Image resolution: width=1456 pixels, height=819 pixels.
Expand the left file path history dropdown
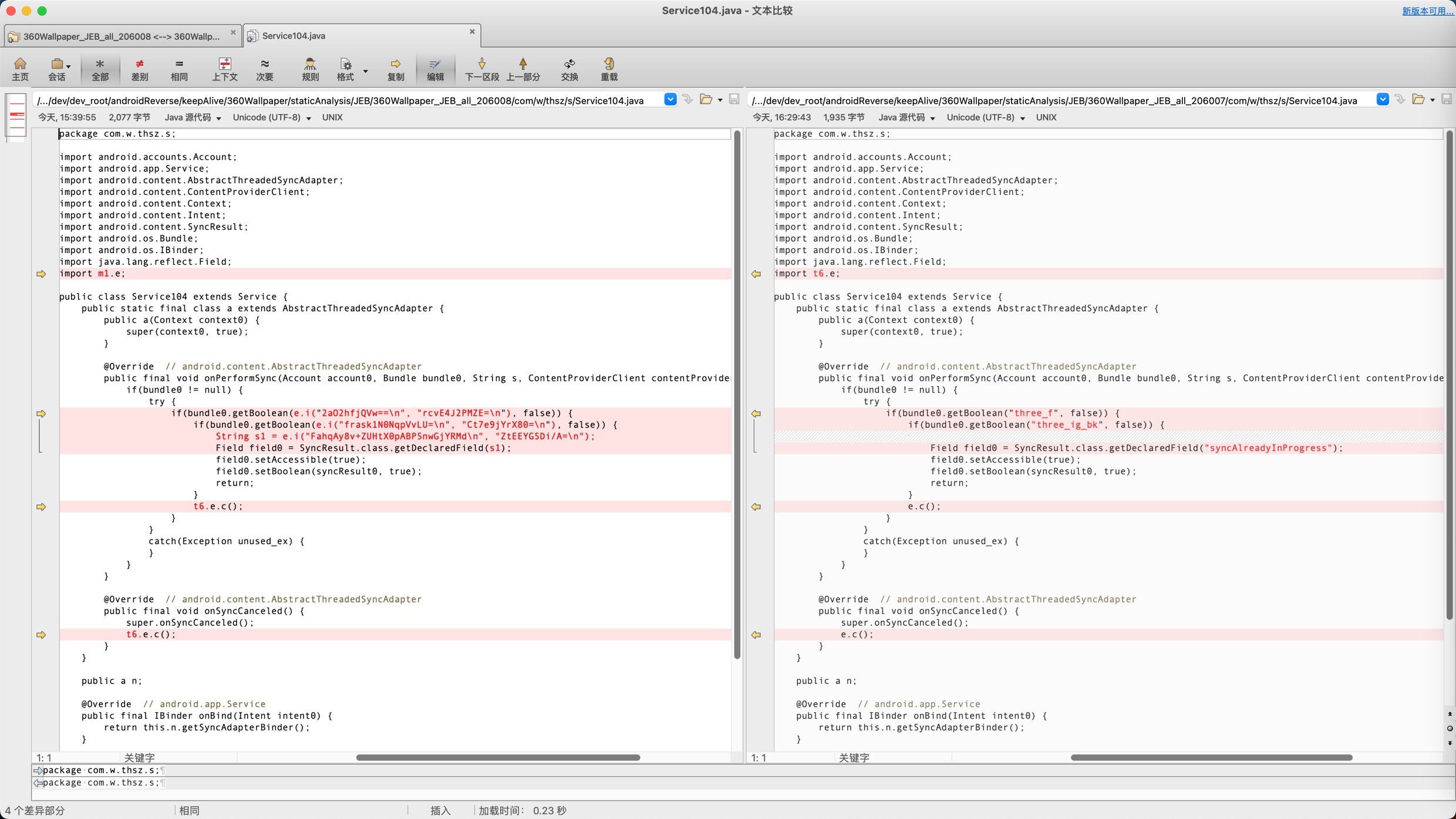[670, 99]
